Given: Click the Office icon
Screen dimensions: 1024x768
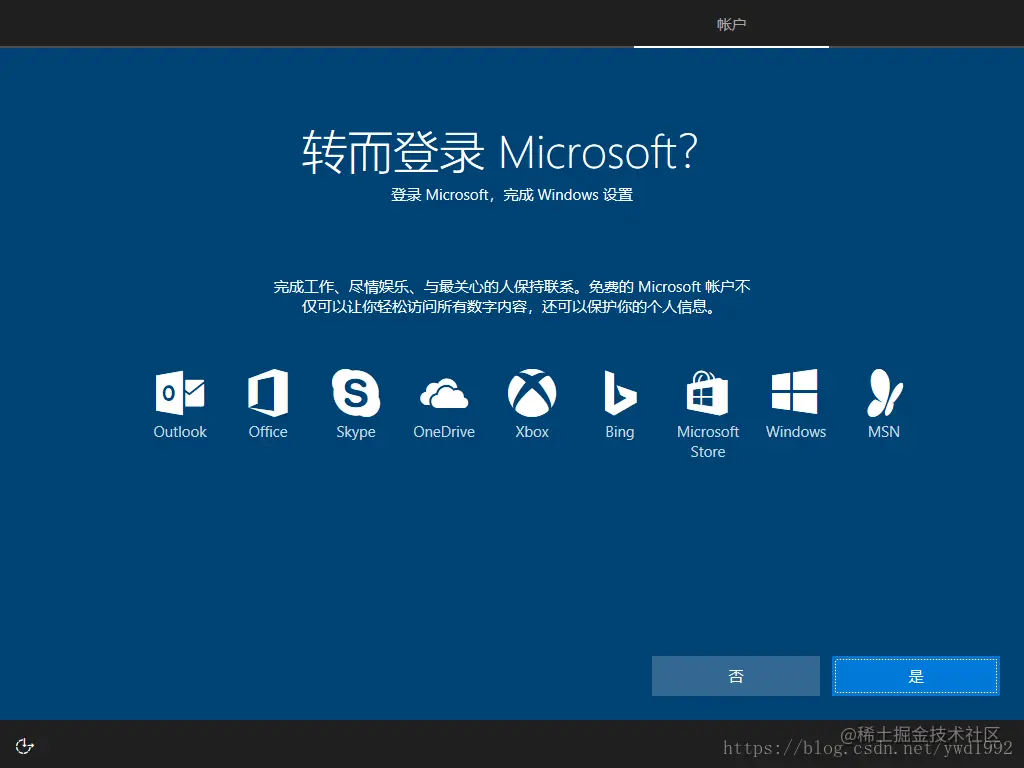Looking at the screenshot, I should point(268,392).
